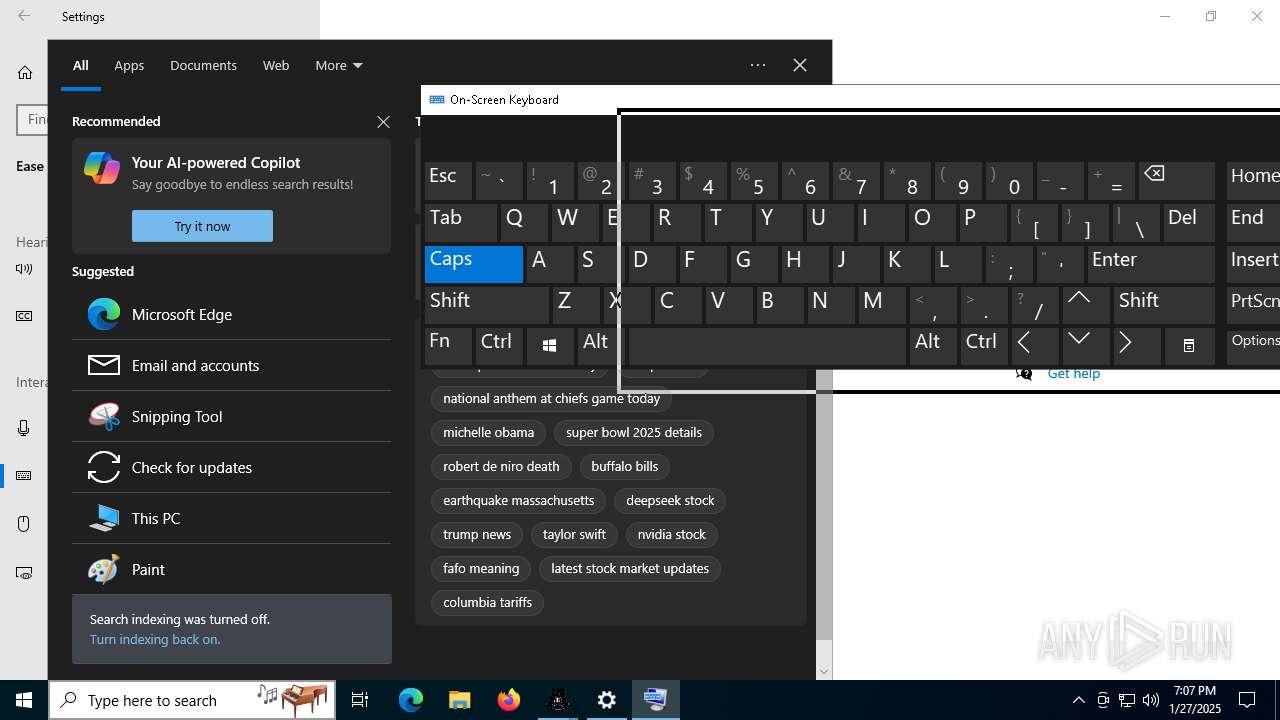Switch to the Apps search tab

[129, 65]
